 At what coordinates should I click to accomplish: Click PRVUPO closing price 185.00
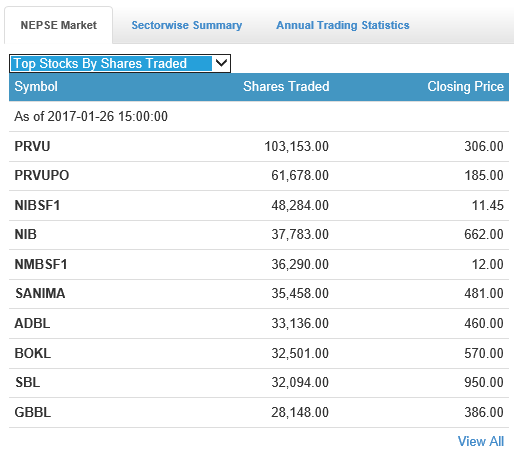click(484, 175)
